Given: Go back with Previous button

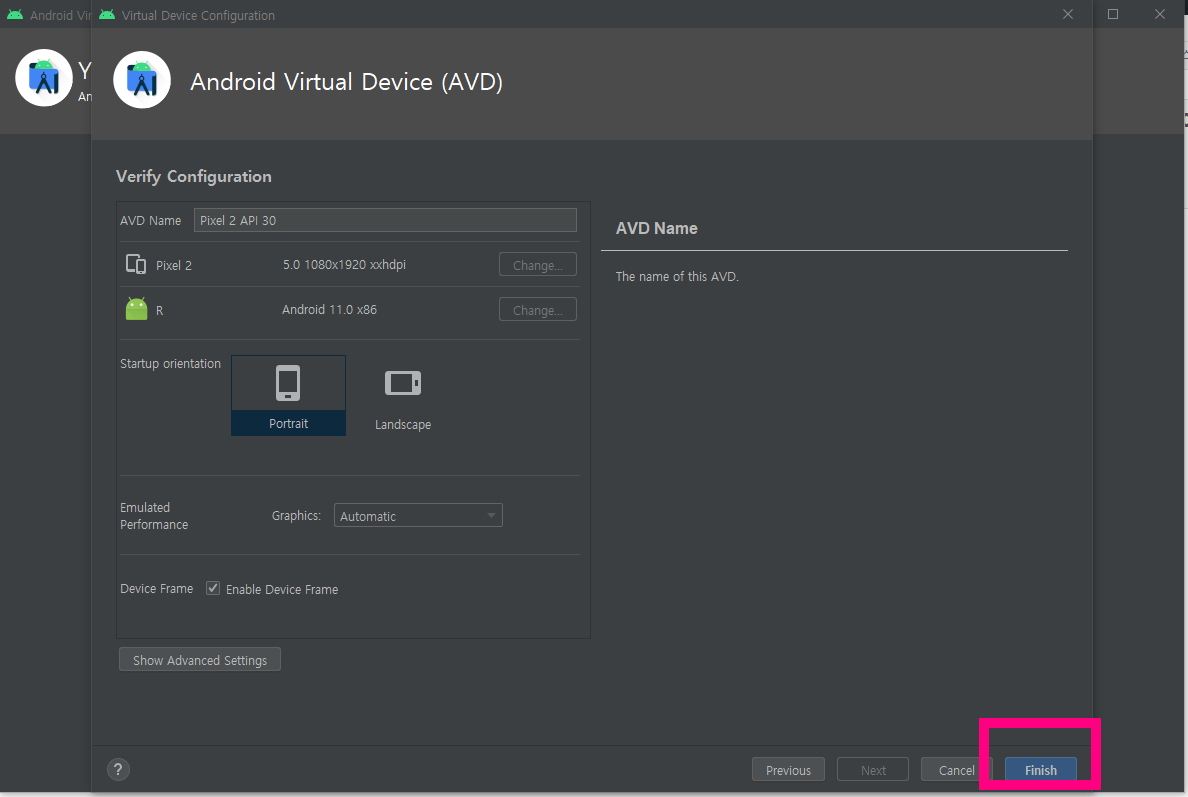Looking at the screenshot, I should tap(788, 770).
